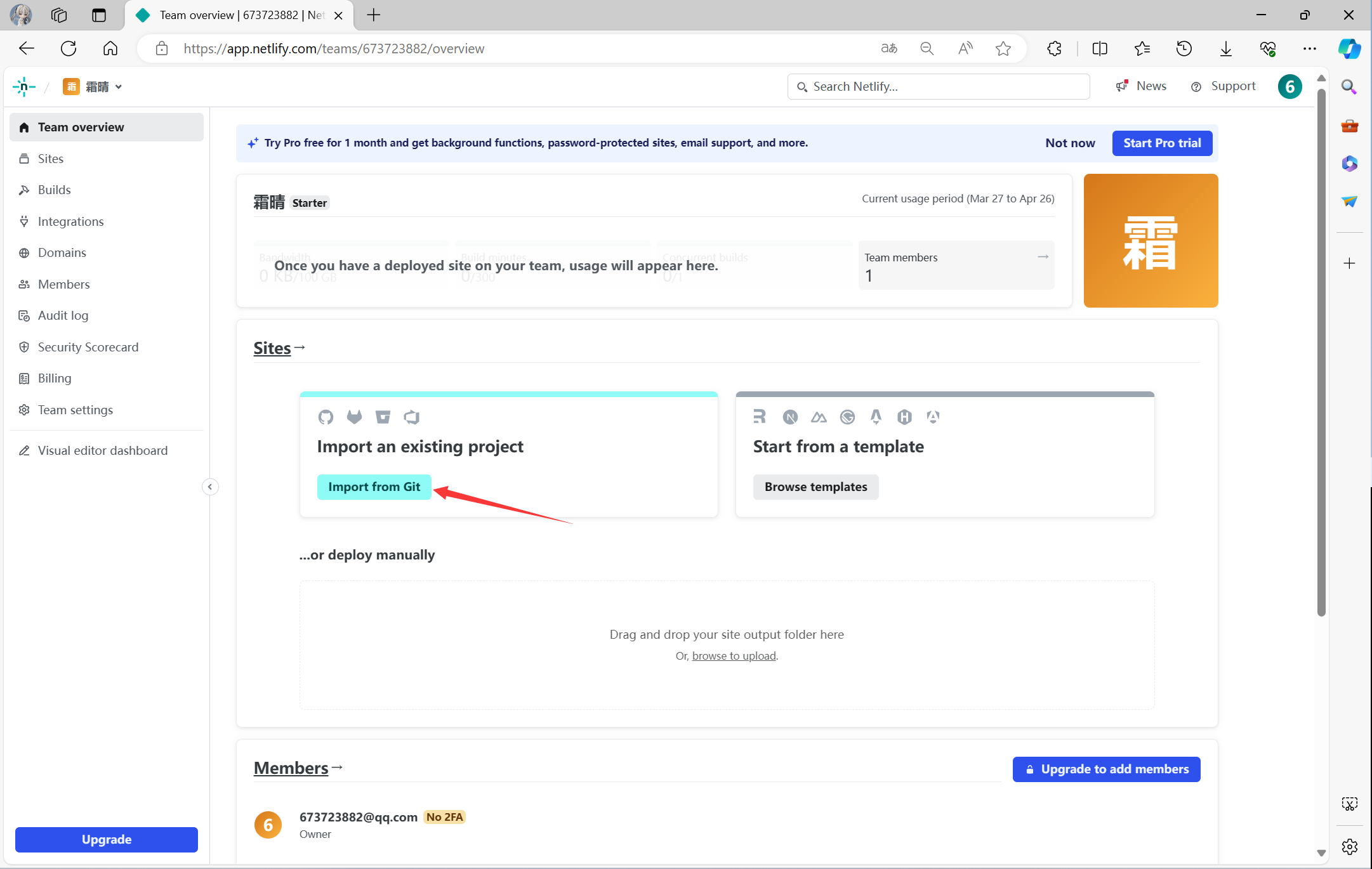
Task: Click the GitHub icon in import card
Action: click(x=326, y=417)
